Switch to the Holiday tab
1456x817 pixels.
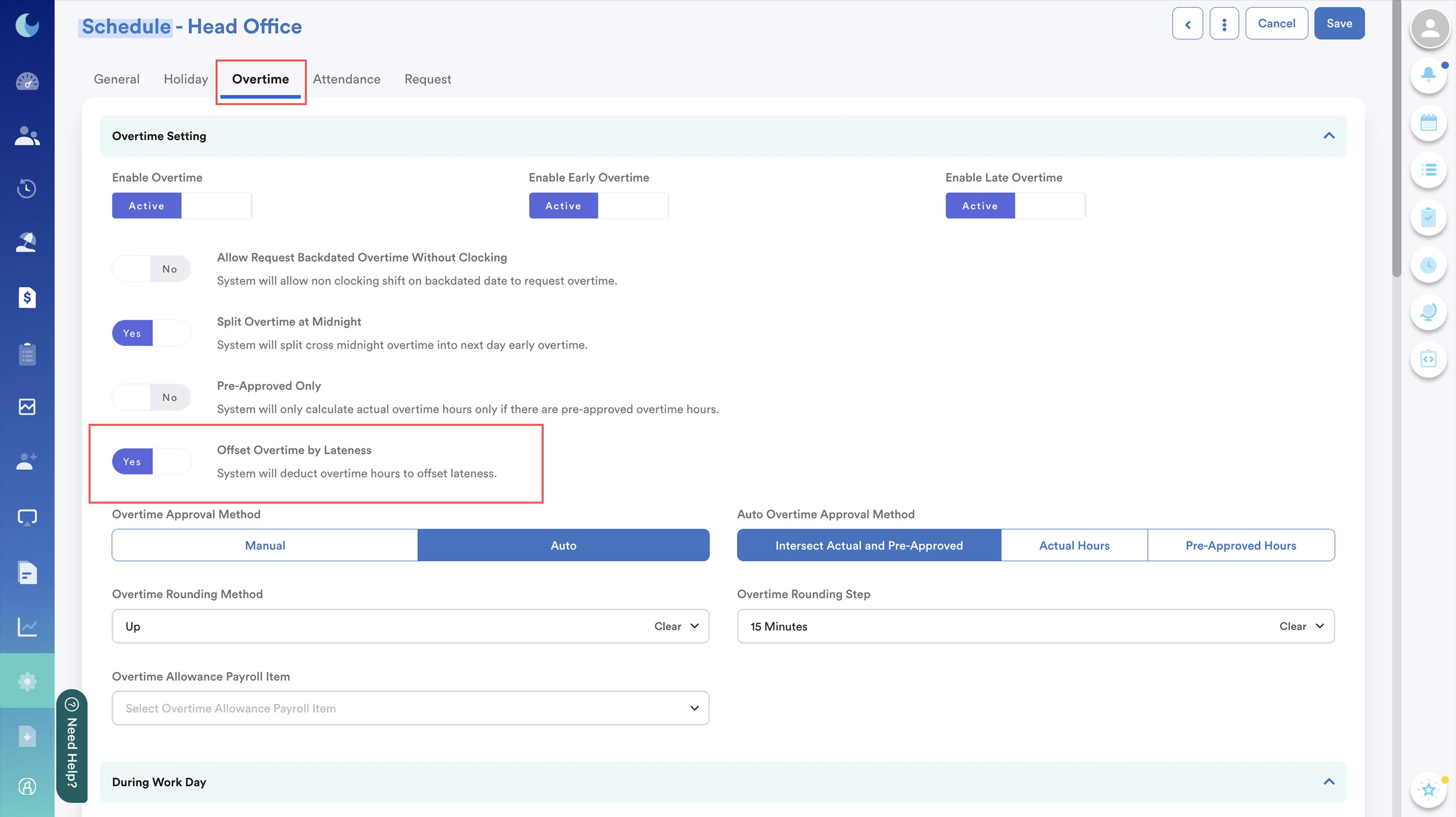186,79
